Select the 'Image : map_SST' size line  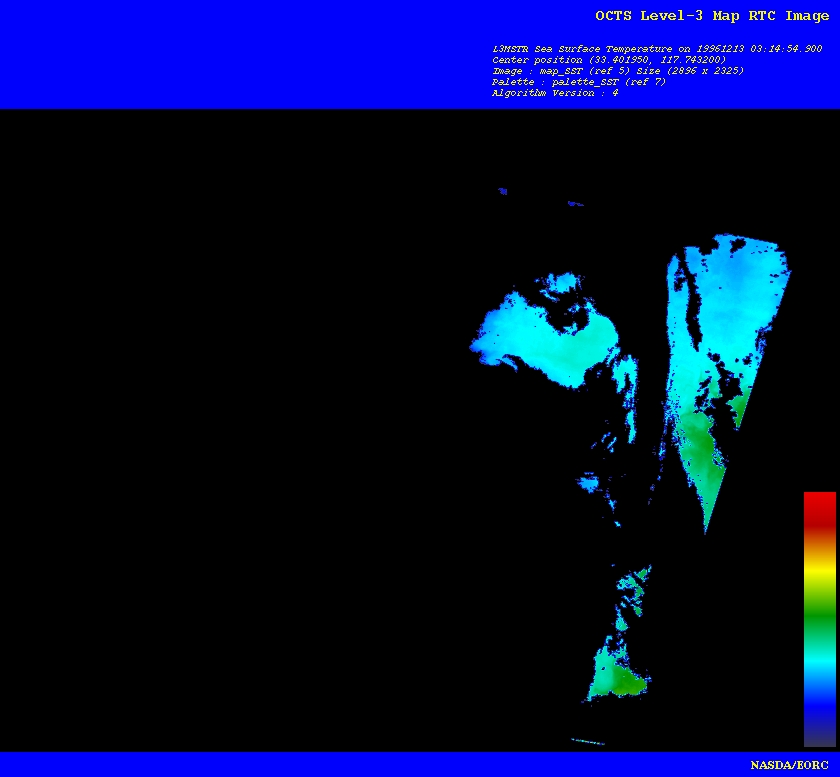click(617, 71)
